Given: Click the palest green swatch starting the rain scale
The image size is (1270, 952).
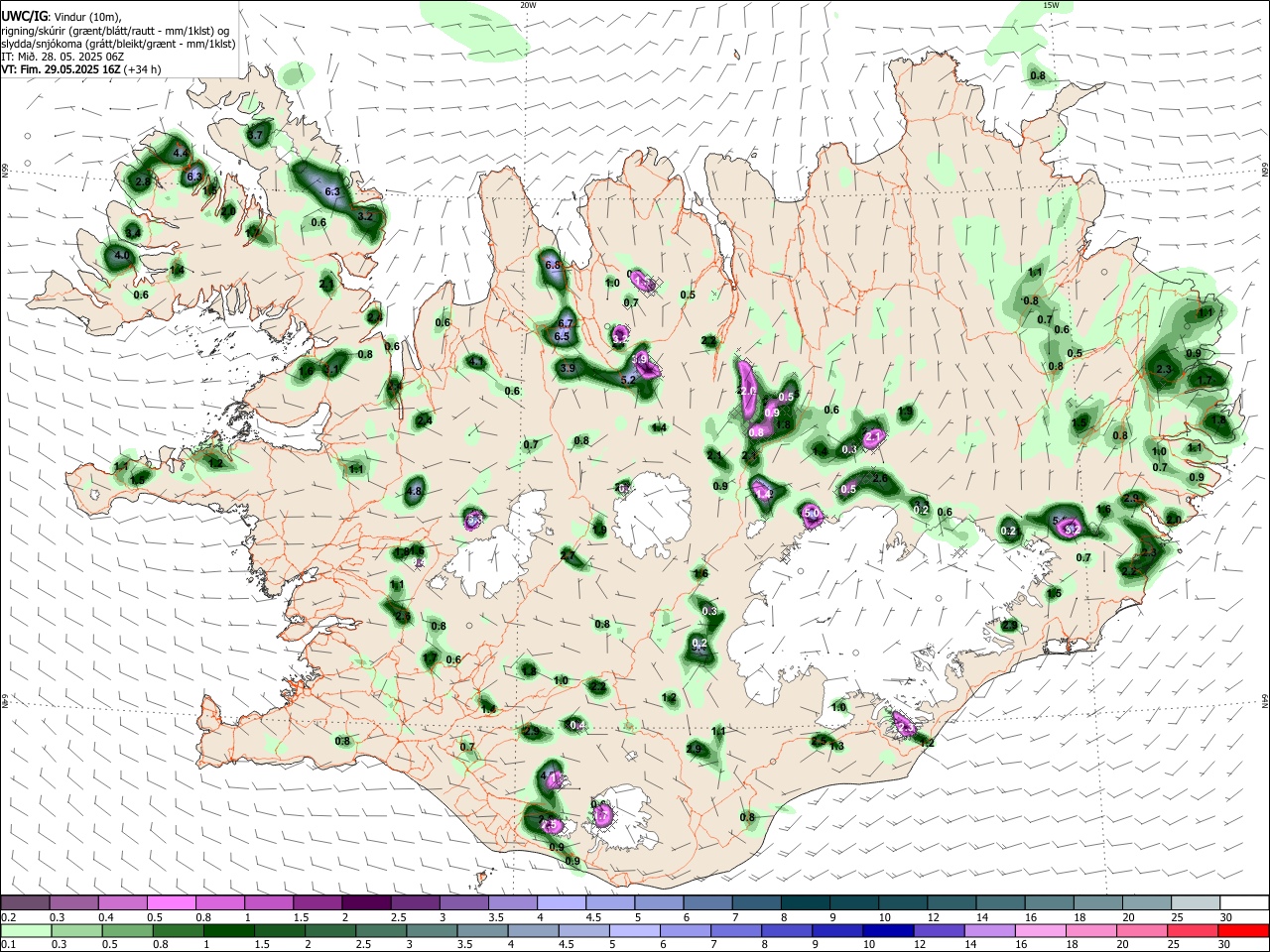Looking at the screenshot, I should click(x=25, y=930).
